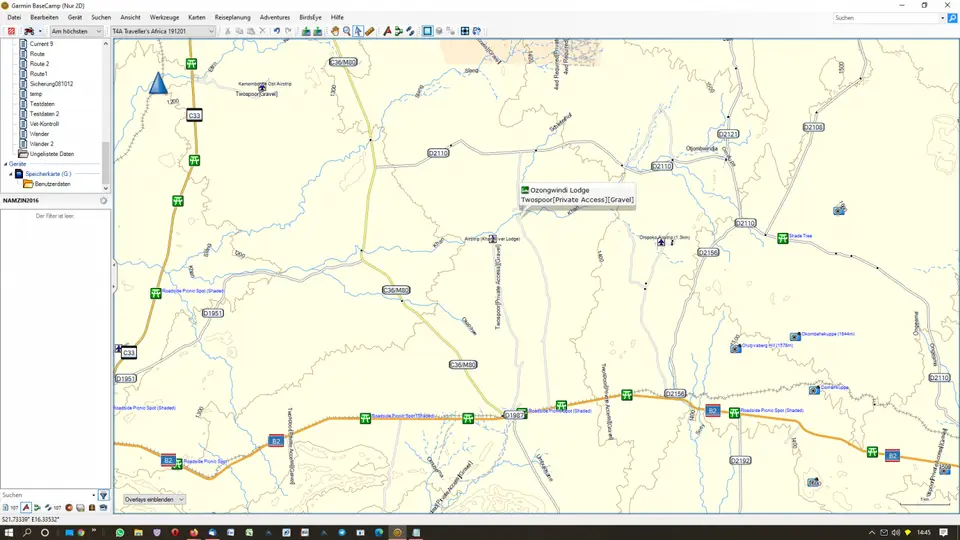Open the BirdsEye menu
Image resolution: width=960 pixels, height=540 pixels.
click(310, 17)
